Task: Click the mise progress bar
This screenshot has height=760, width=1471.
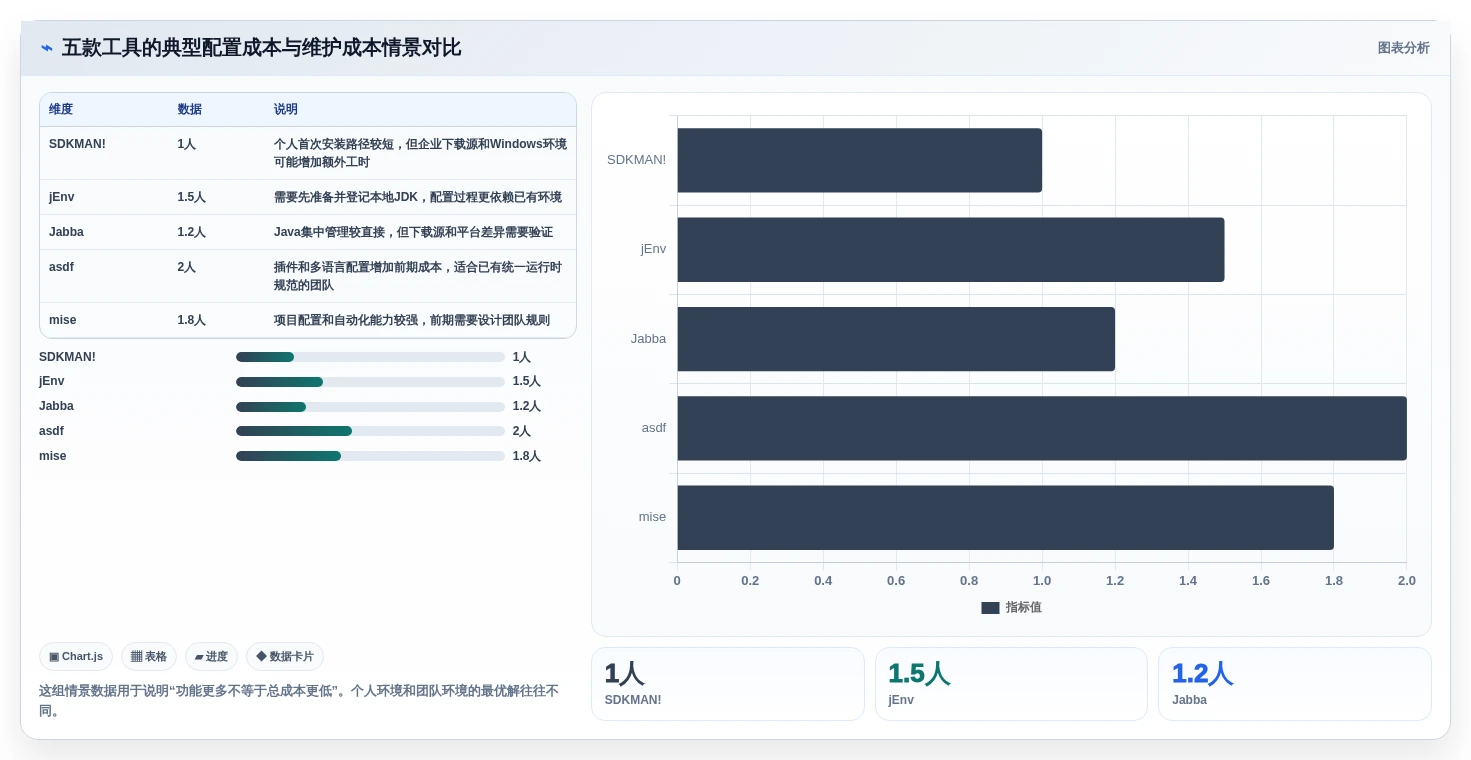Action: pyautogui.click(x=370, y=456)
